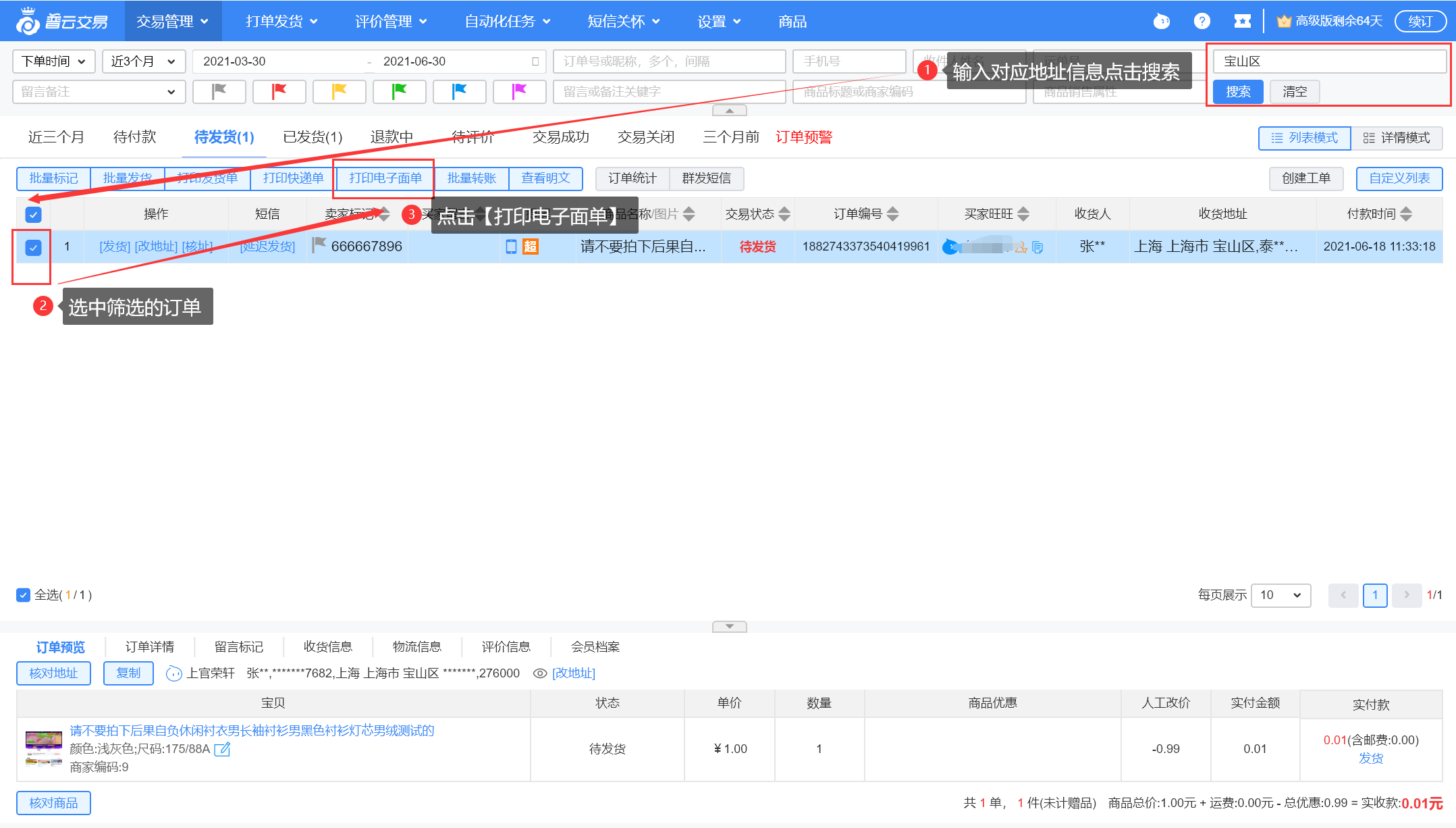Uncheck the header select-all checkbox
This screenshot has width=1456, height=828.
point(33,214)
